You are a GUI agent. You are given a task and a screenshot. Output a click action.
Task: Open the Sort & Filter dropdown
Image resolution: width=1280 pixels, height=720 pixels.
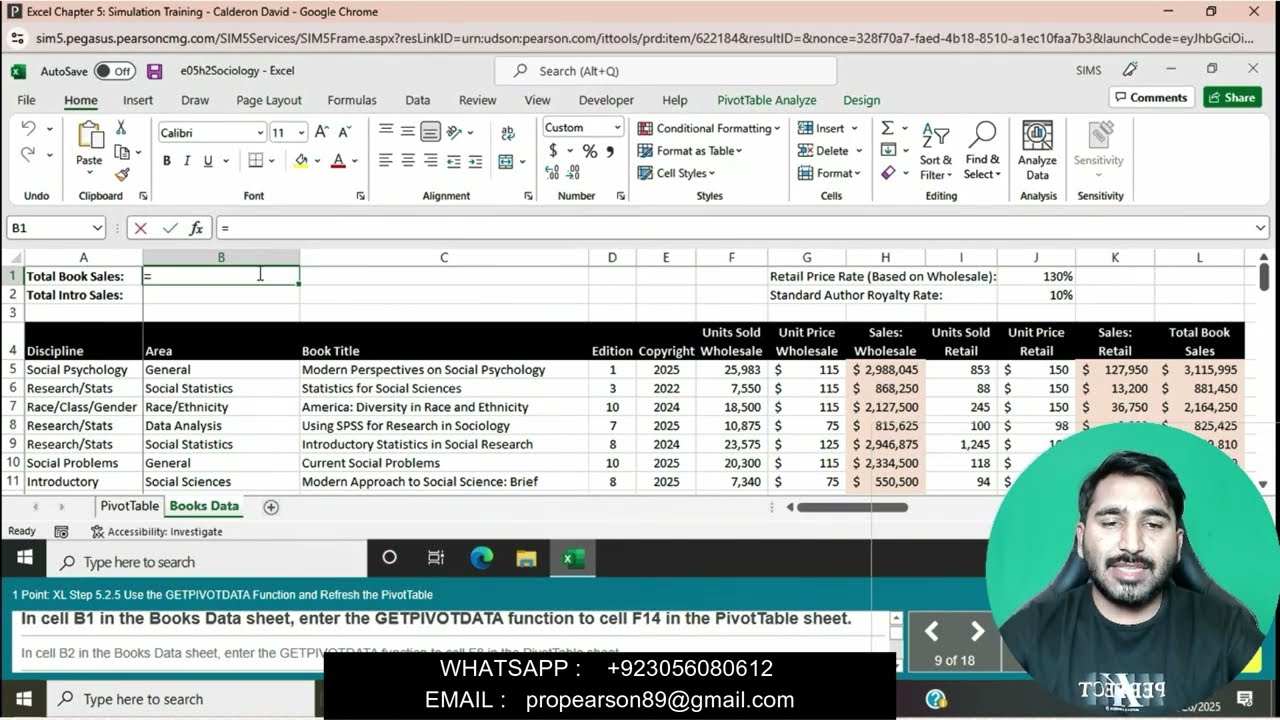(x=936, y=150)
